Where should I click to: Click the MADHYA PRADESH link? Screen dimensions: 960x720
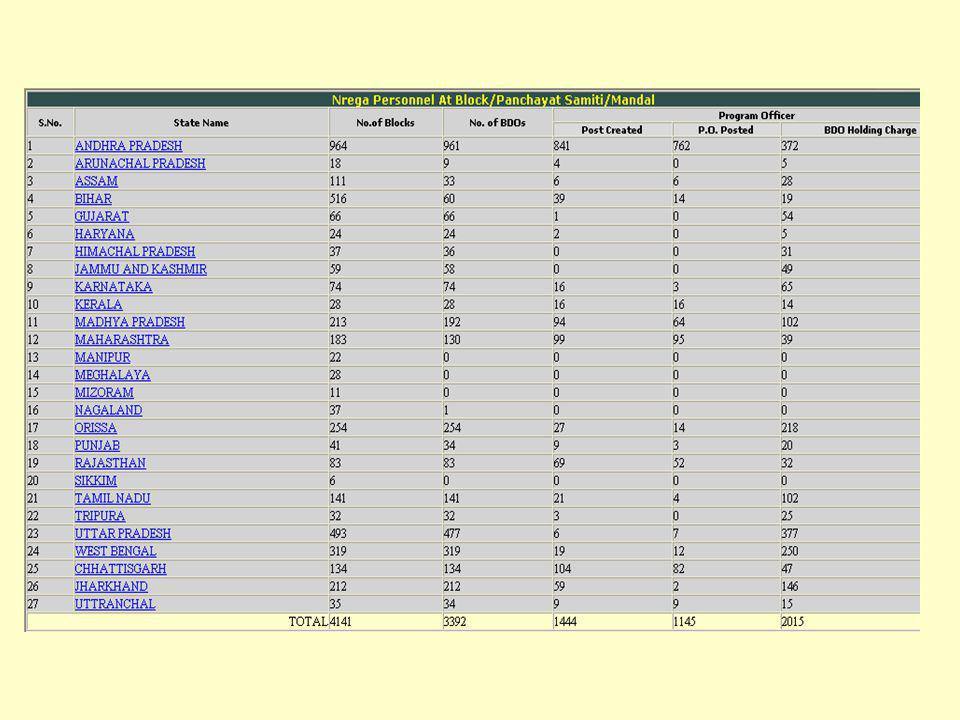pos(130,323)
